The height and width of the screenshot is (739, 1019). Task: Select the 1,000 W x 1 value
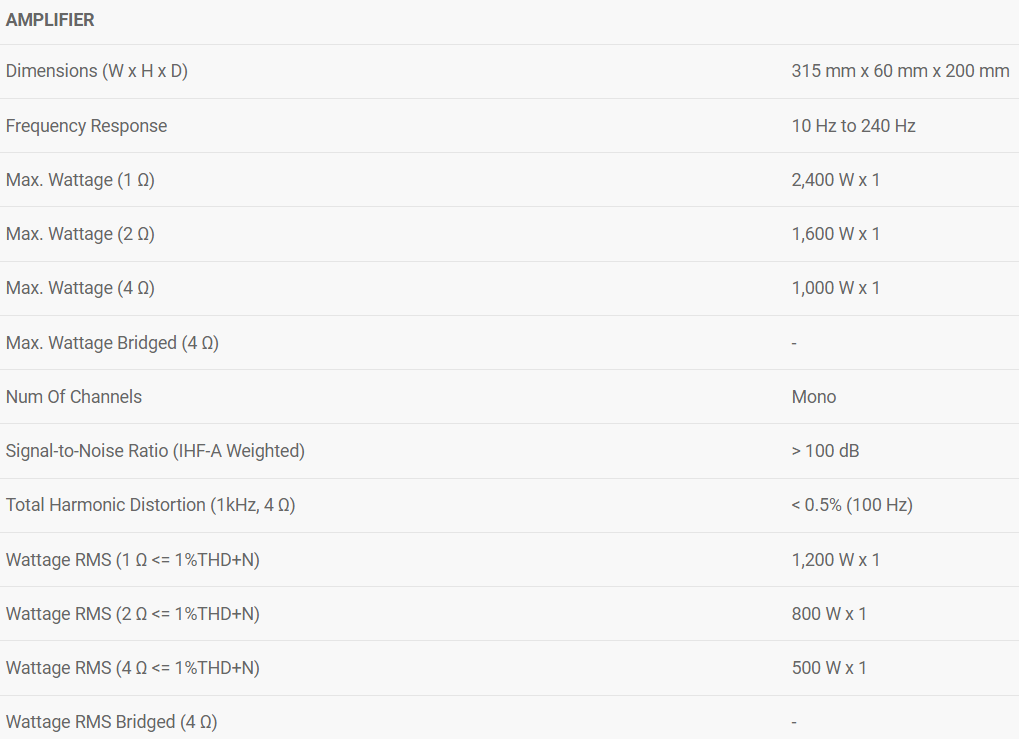point(835,288)
